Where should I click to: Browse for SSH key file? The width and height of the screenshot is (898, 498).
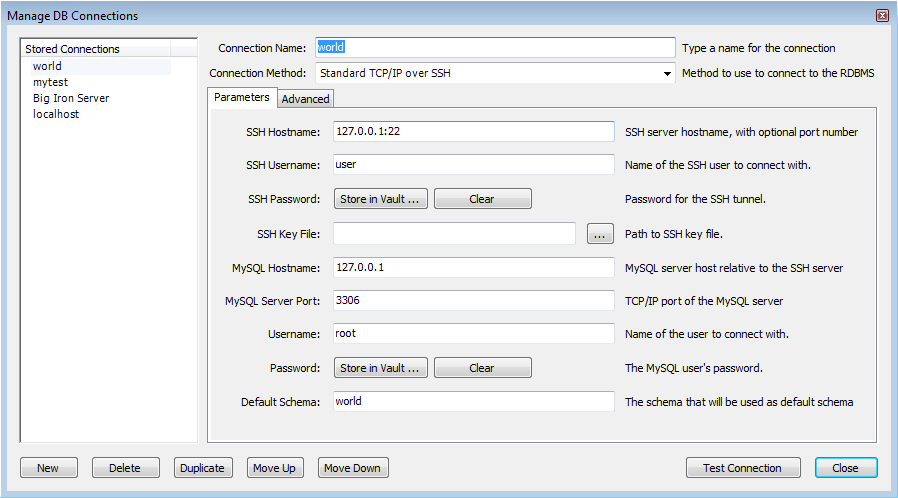tap(600, 234)
